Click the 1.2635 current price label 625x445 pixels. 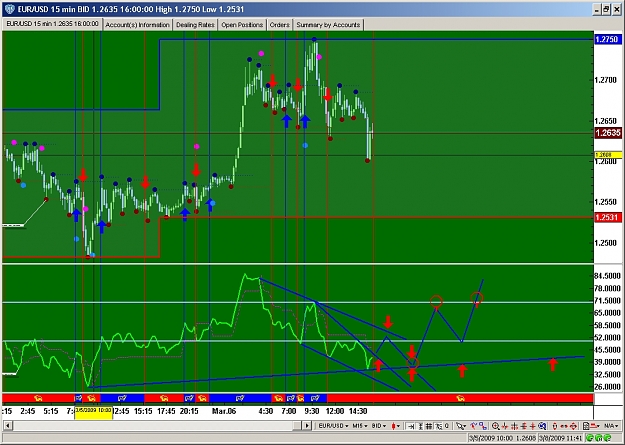608,133
